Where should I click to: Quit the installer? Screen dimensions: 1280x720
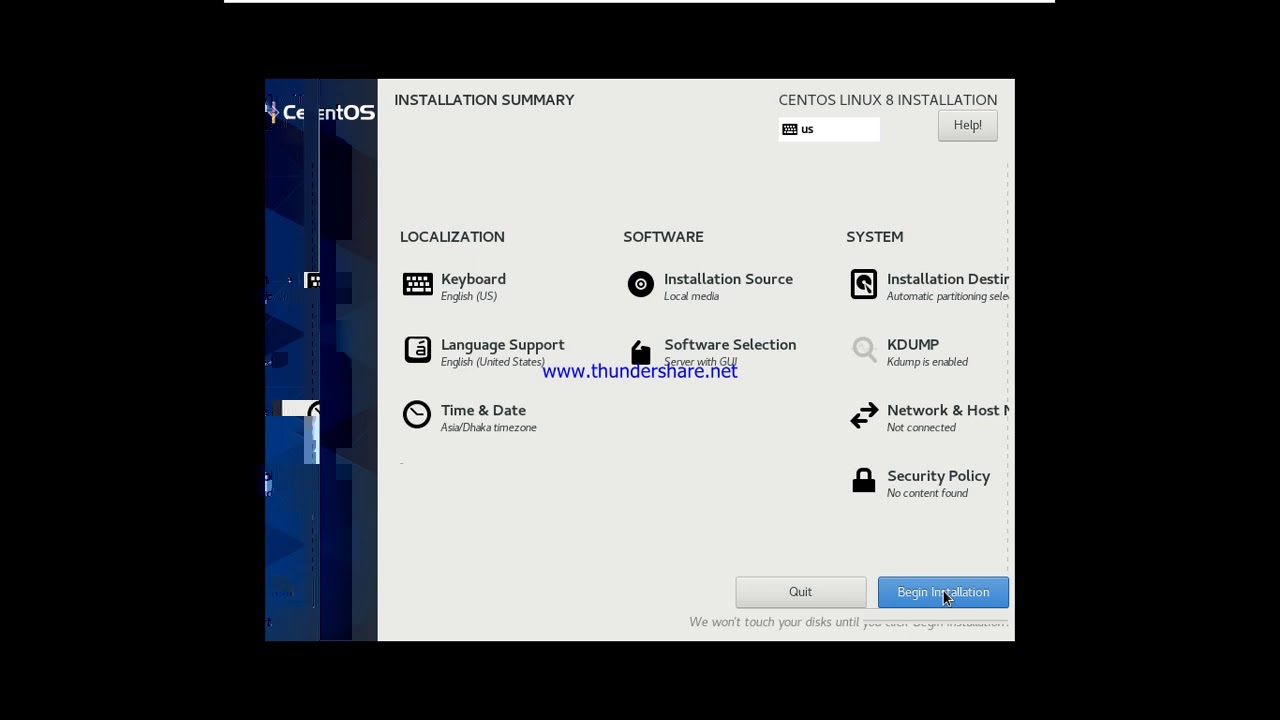[801, 592]
